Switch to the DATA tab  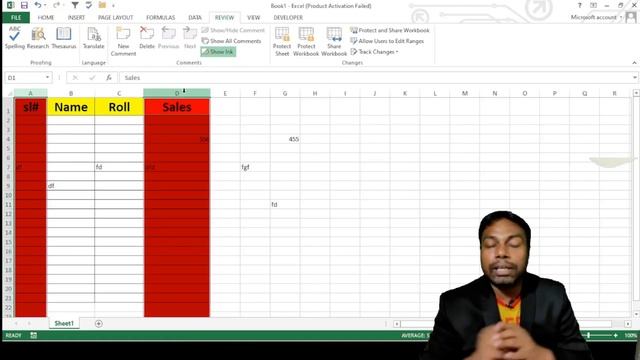(195, 18)
